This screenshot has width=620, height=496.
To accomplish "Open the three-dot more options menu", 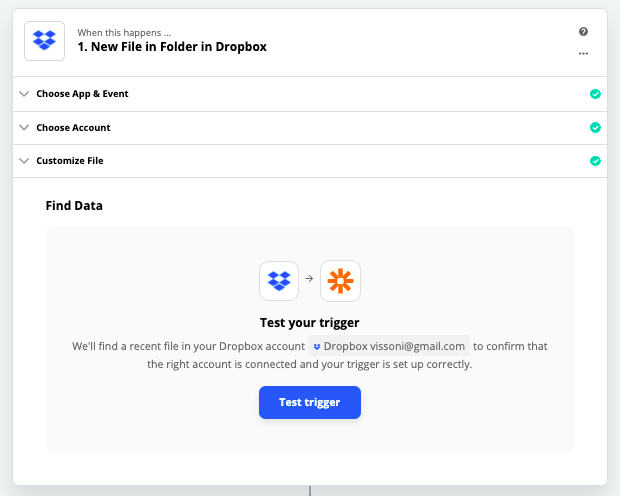I will pos(583,53).
